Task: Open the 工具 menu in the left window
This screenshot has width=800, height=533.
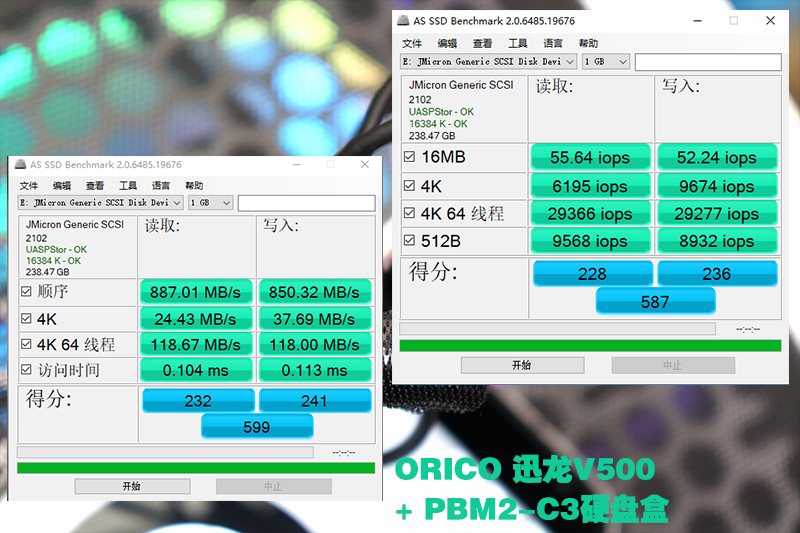Action: [x=128, y=186]
